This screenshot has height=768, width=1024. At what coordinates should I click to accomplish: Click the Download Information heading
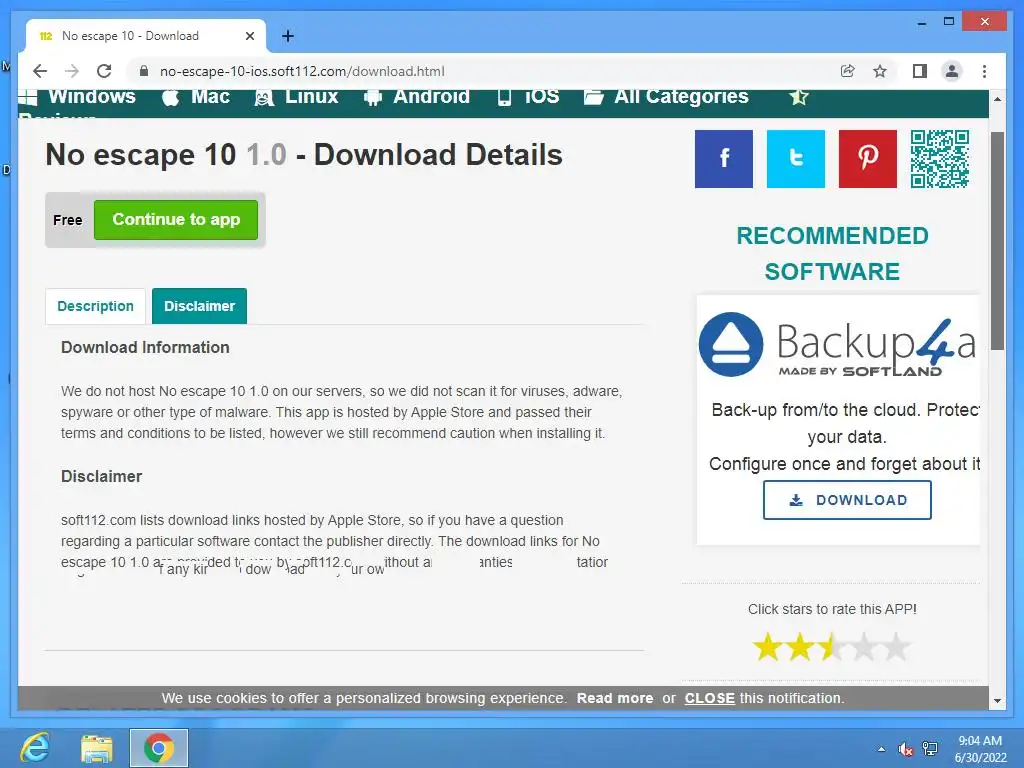tap(145, 347)
